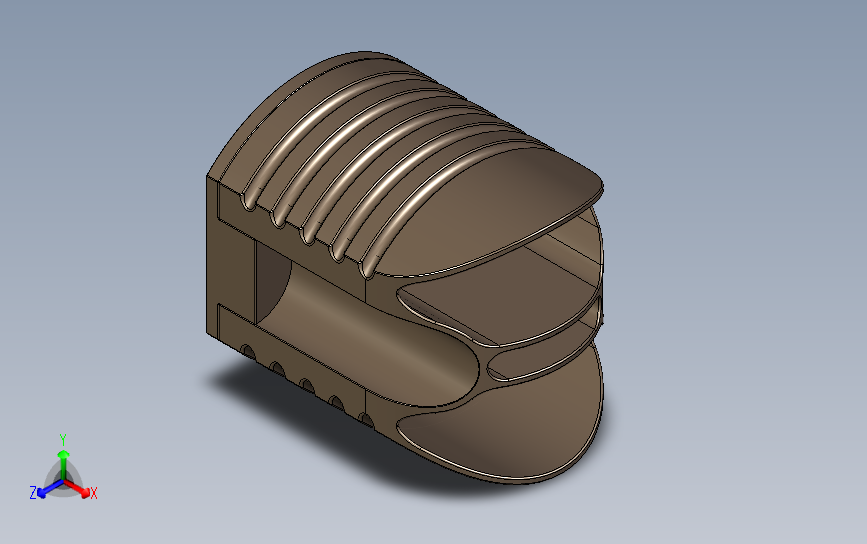Click the green Y axis arrow
Viewport: 867px width, 544px height.
pos(63,457)
